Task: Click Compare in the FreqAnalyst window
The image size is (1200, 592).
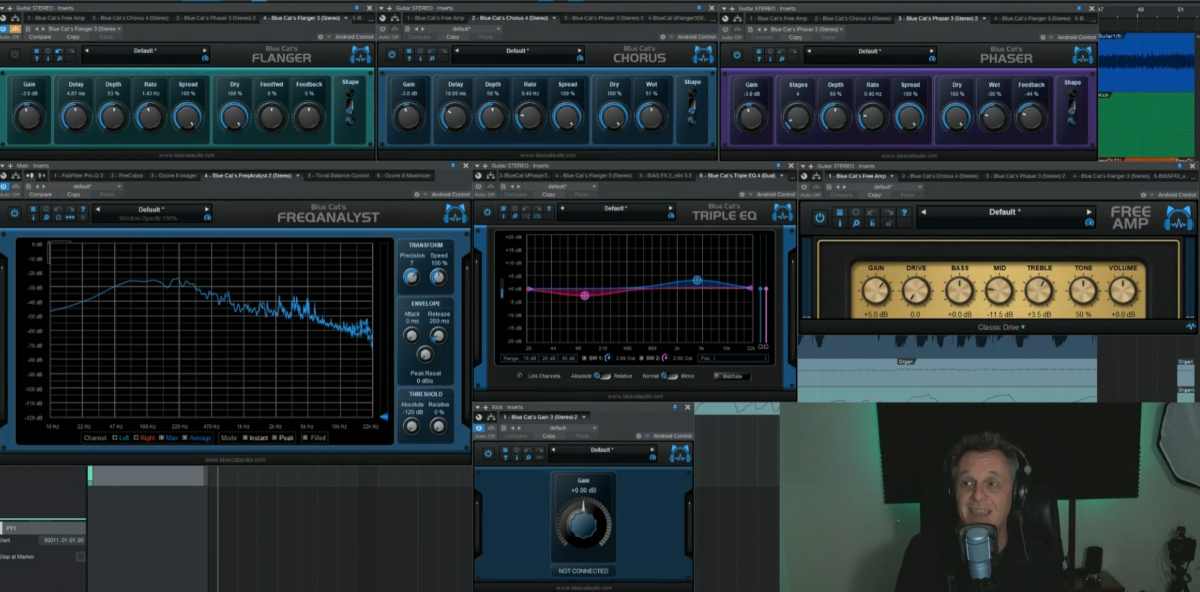Action: click(40, 194)
